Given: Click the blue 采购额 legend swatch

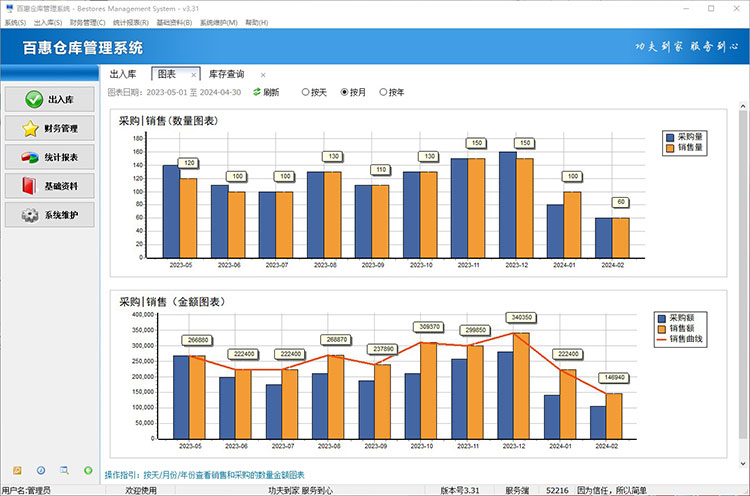Looking at the screenshot, I should coord(662,319).
